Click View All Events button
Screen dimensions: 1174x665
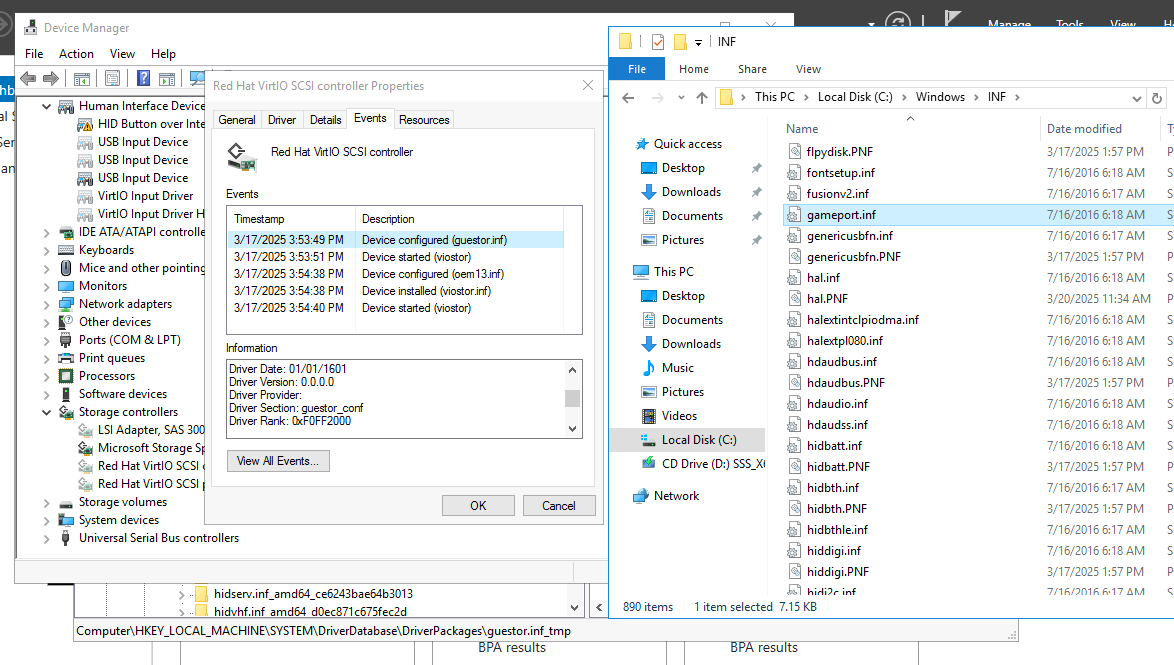point(278,461)
